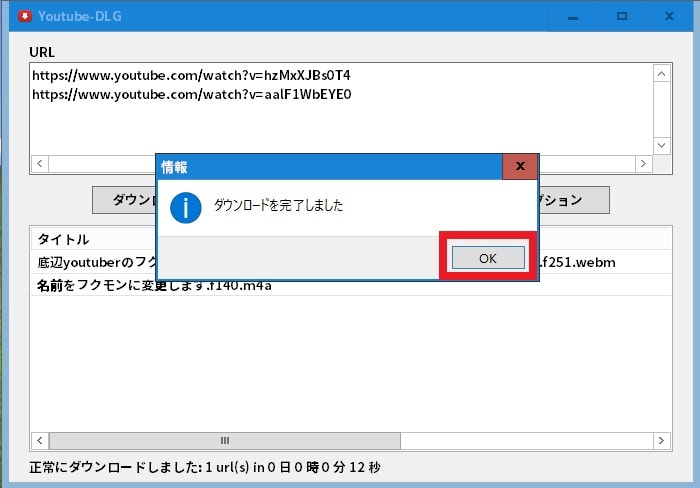Click the 正常にダウンロードしました status text
Image resolution: width=700 pixels, height=488 pixels.
click(205, 467)
